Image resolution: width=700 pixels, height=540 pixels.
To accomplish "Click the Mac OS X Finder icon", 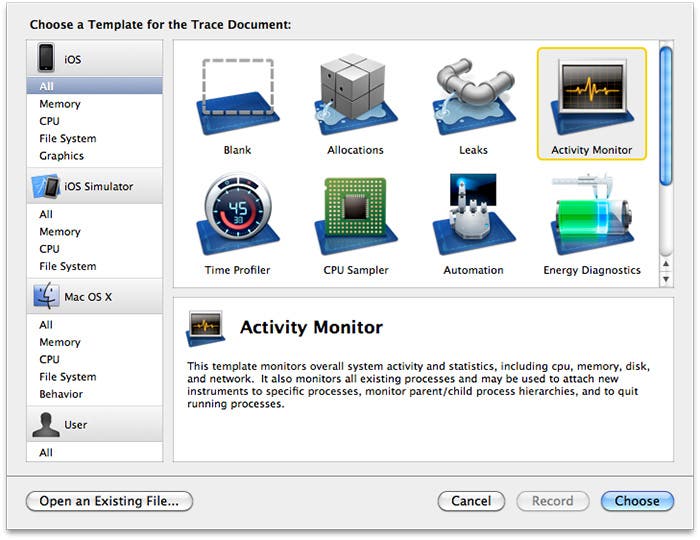I will (x=46, y=296).
